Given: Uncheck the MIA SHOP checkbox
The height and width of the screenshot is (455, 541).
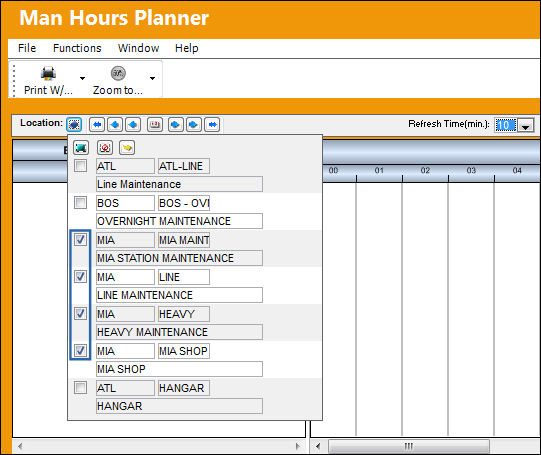Looking at the screenshot, I should pos(80,350).
